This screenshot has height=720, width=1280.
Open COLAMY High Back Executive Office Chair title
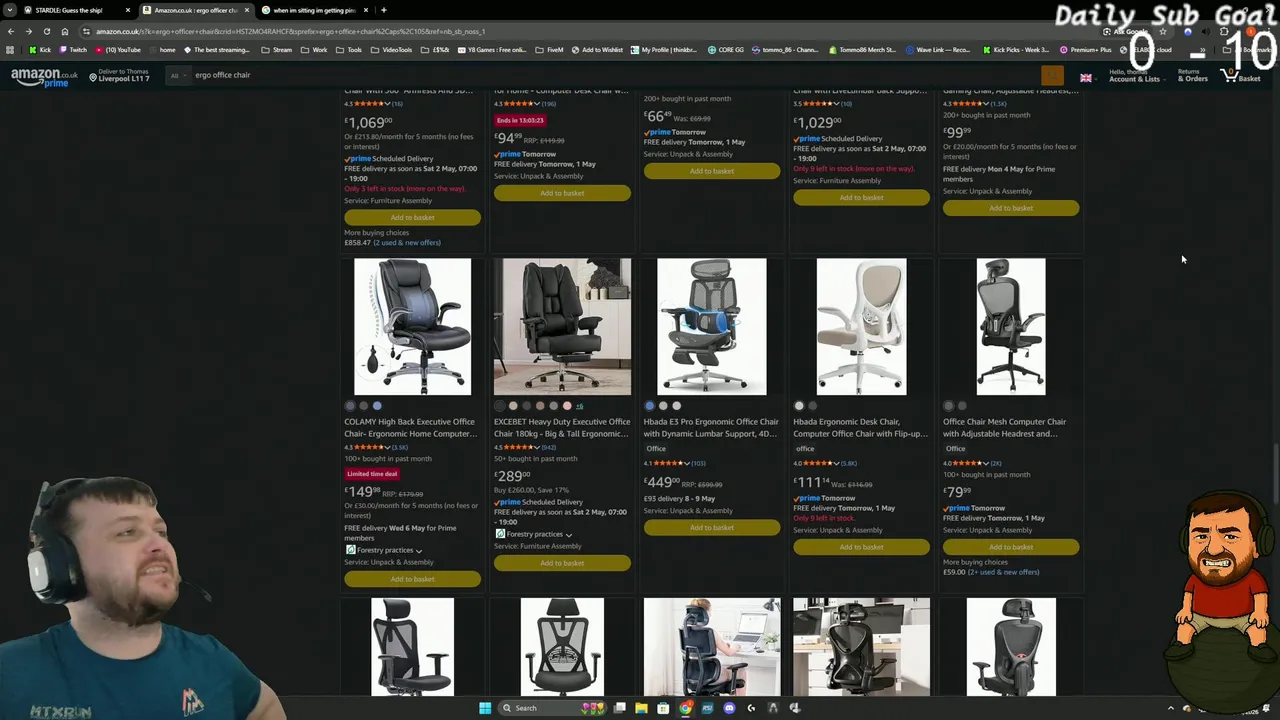tap(410, 428)
